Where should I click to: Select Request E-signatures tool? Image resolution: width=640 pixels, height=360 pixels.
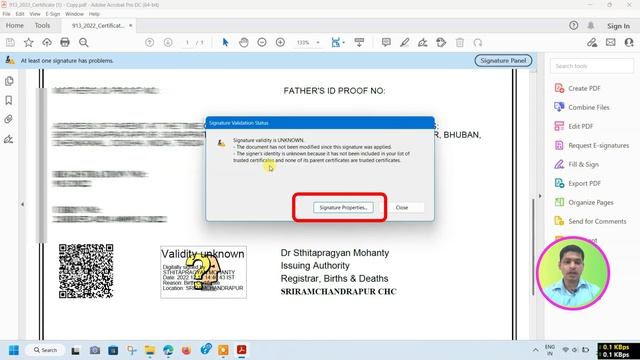591,145
